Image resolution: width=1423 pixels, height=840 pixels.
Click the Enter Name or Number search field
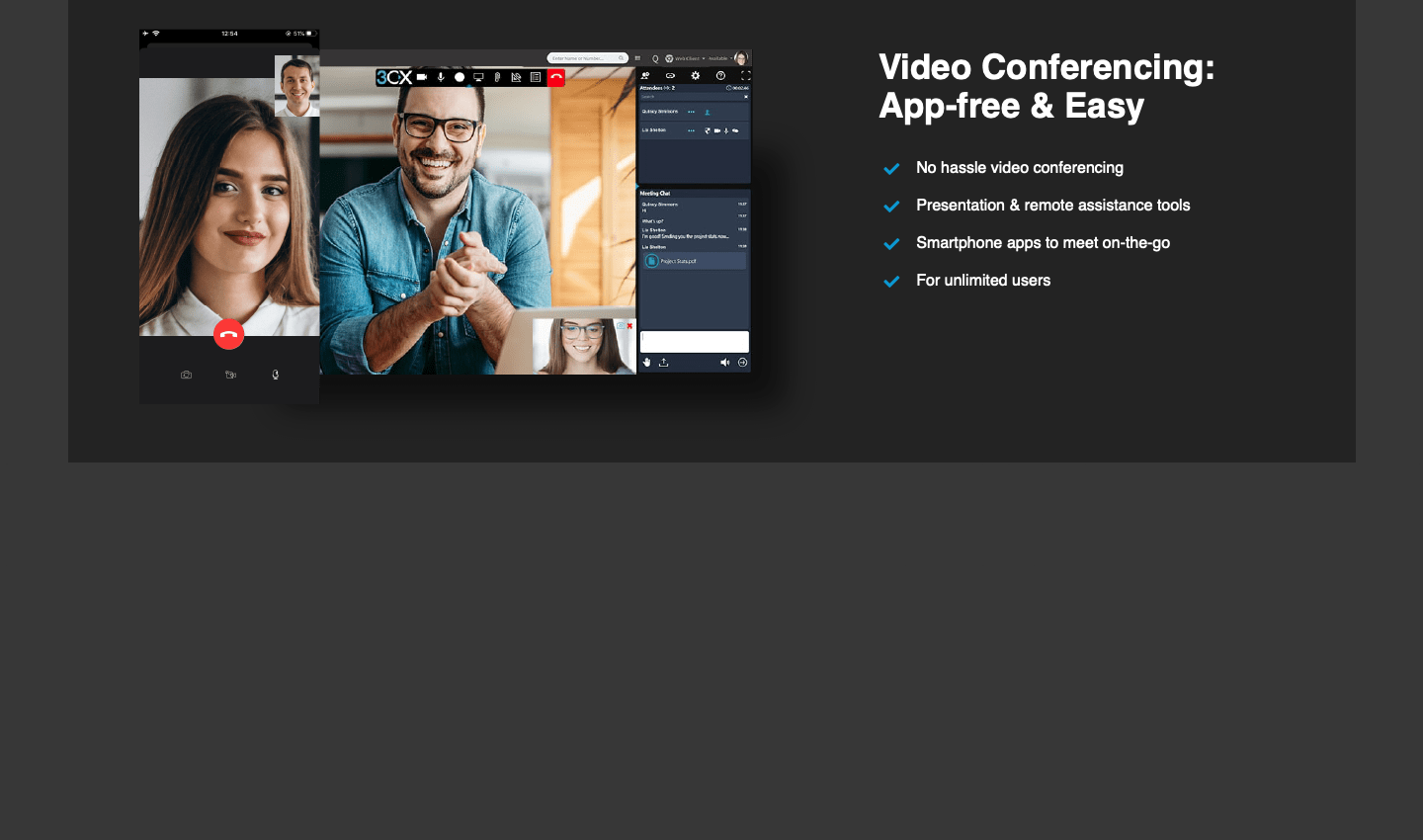coord(585,58)
